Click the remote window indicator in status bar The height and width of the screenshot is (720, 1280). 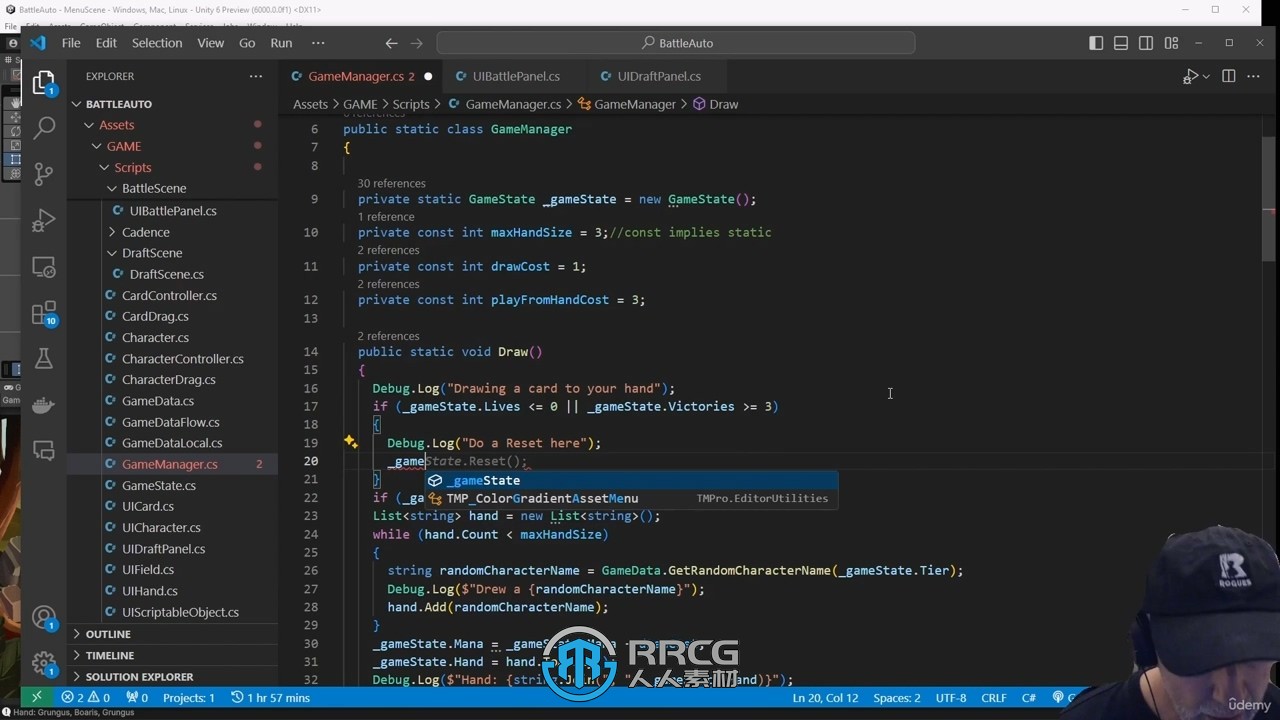click(x=37, y=697)
